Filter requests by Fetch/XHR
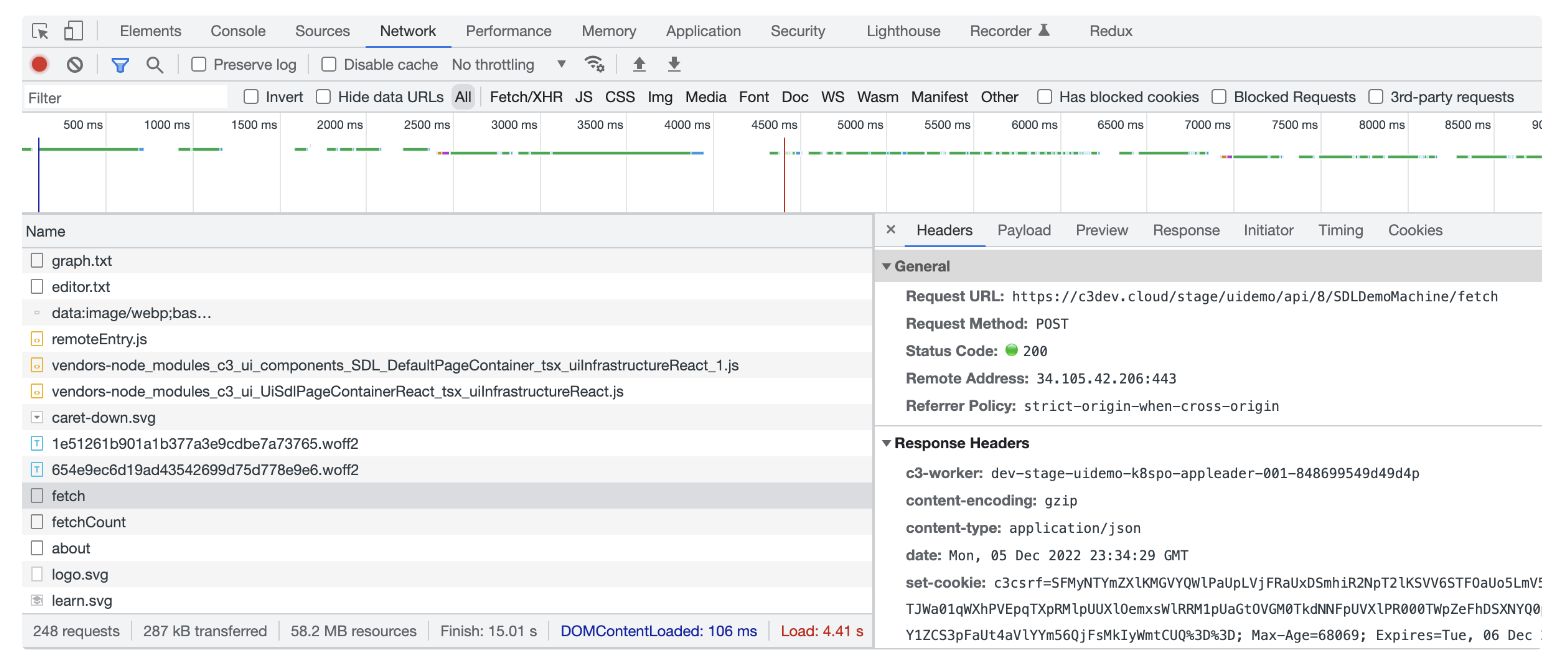Image resolution: width=1560 pixels, height=664 pixels. pos(526,97)
